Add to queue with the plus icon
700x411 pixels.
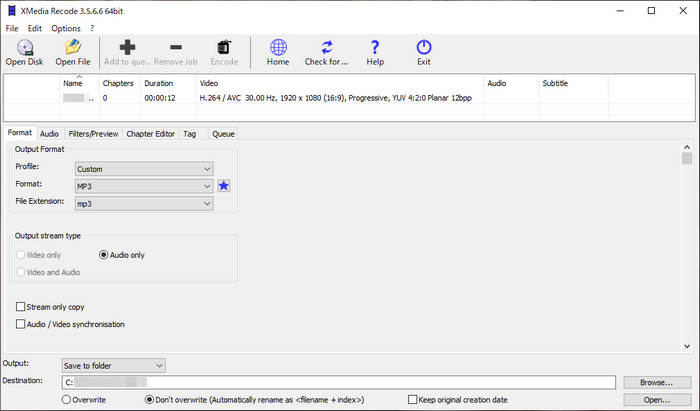[127, 53]
